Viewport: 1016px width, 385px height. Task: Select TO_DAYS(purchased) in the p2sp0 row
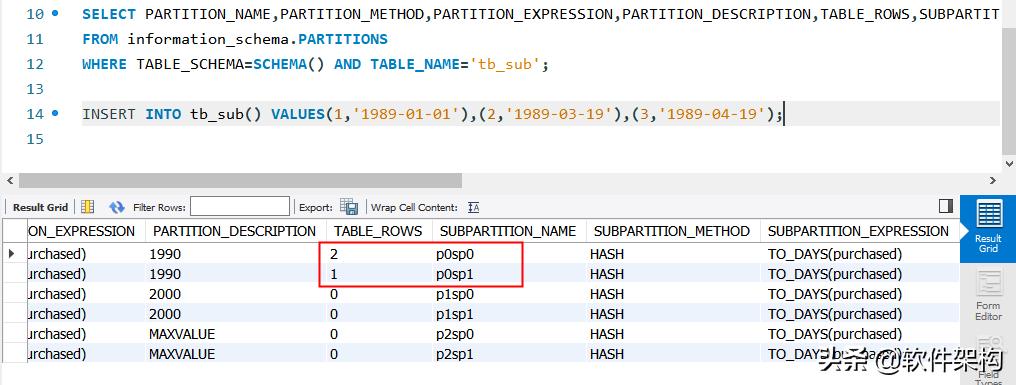(x=835, y=334)
